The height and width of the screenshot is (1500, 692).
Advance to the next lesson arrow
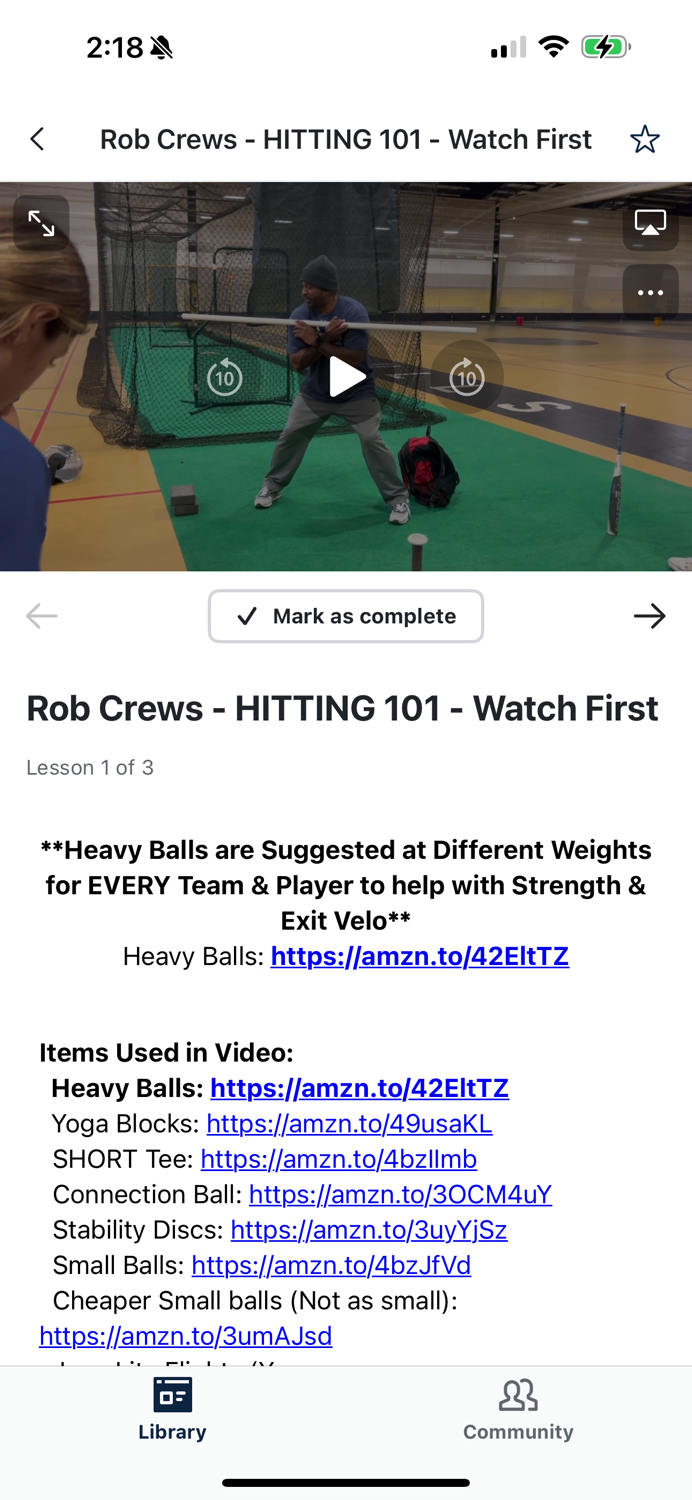point(650,616)
